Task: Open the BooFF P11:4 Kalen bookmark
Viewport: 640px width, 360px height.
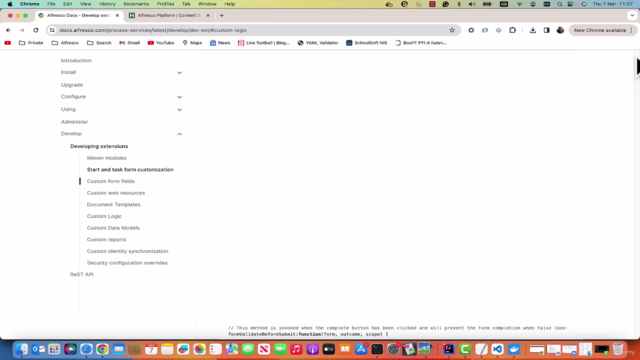Action: point(421,43)
